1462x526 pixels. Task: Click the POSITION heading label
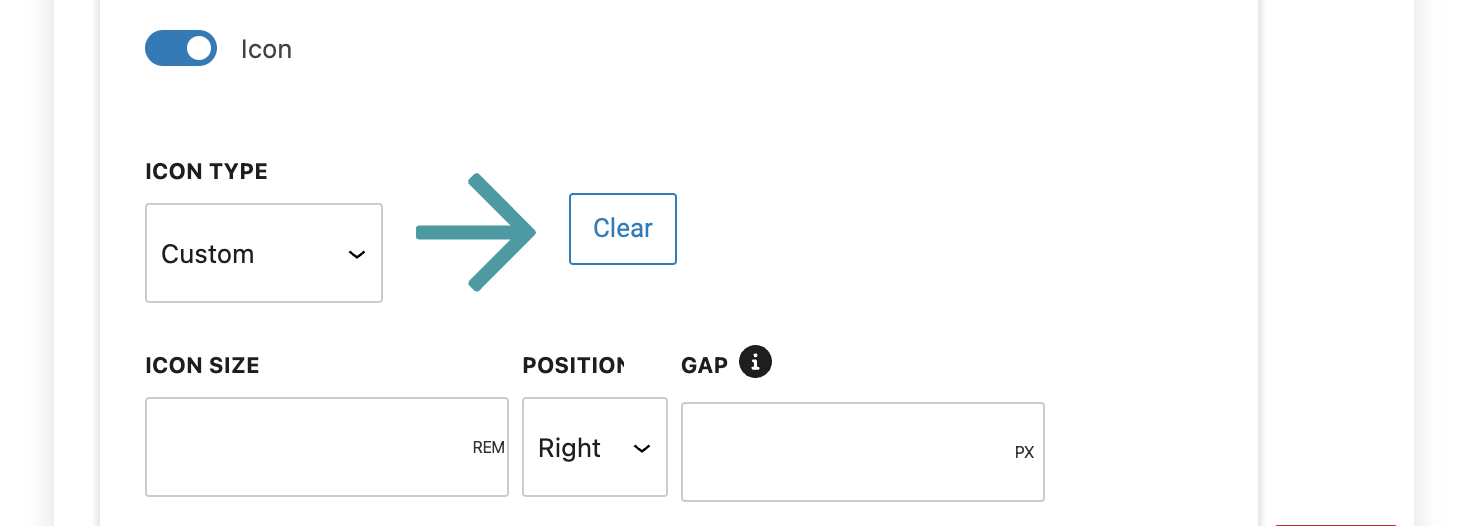click(573, 366)
